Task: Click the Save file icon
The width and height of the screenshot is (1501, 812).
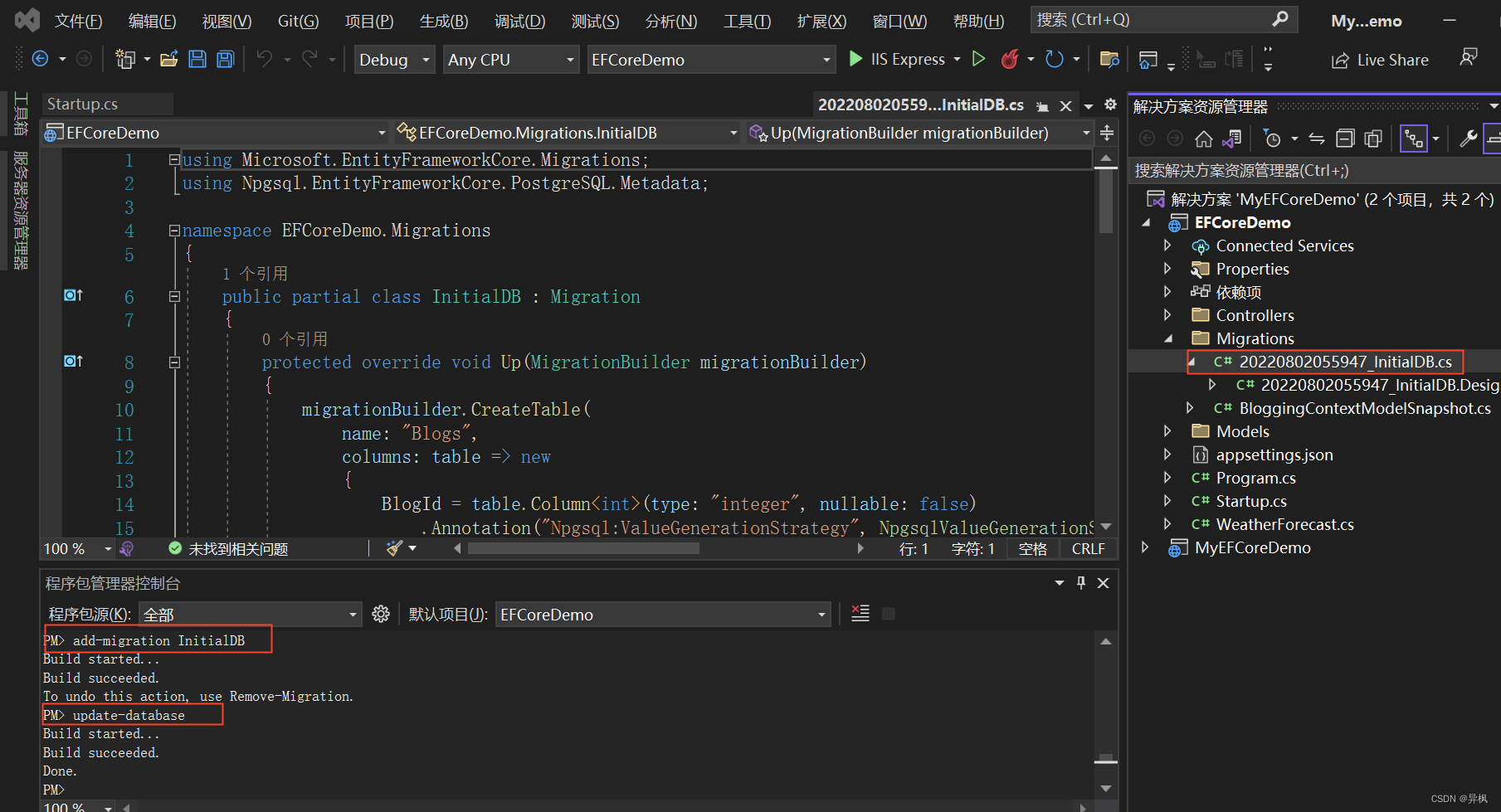Action: click(x=197, y=59)
